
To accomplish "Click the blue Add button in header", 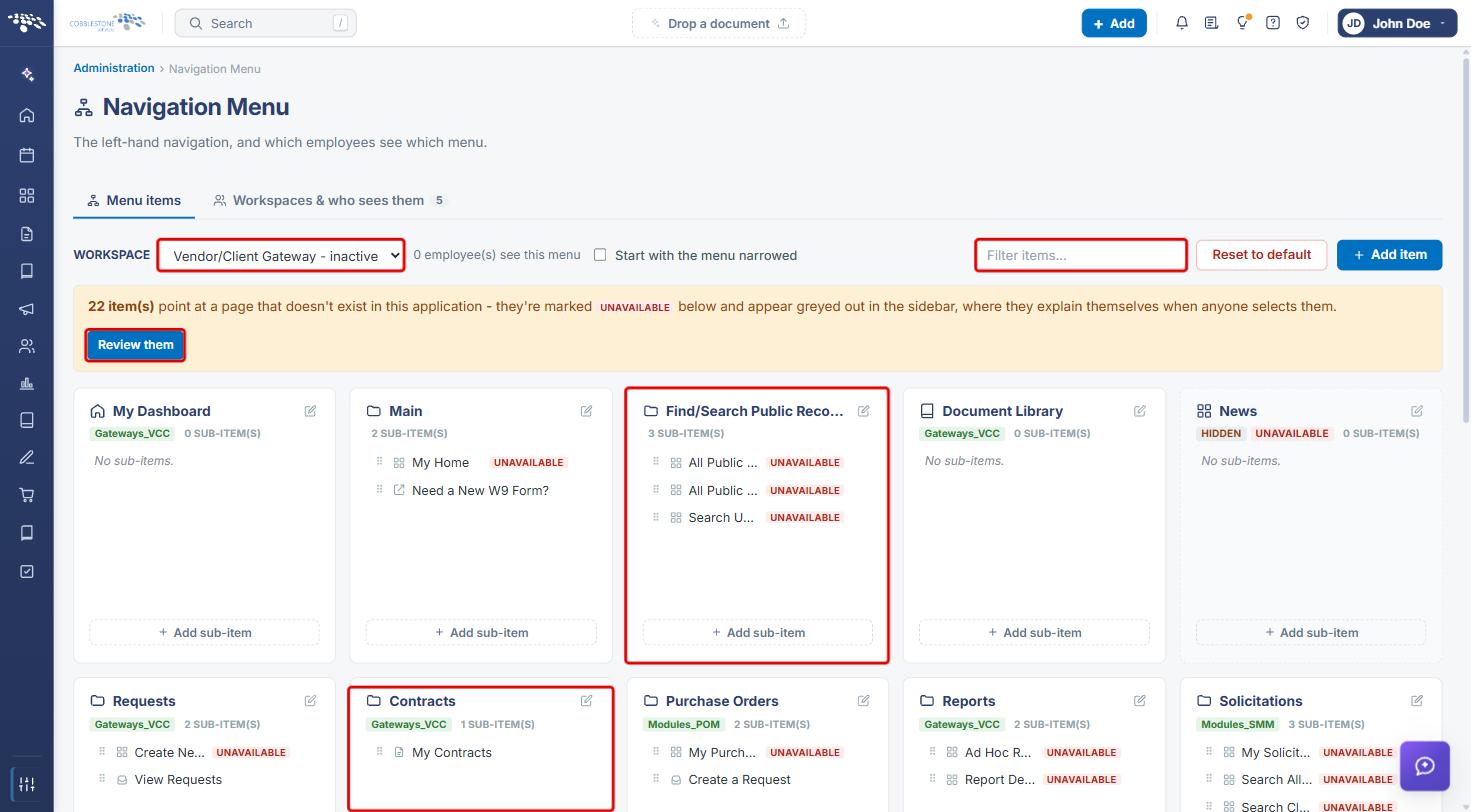I will pos(1114,23).
